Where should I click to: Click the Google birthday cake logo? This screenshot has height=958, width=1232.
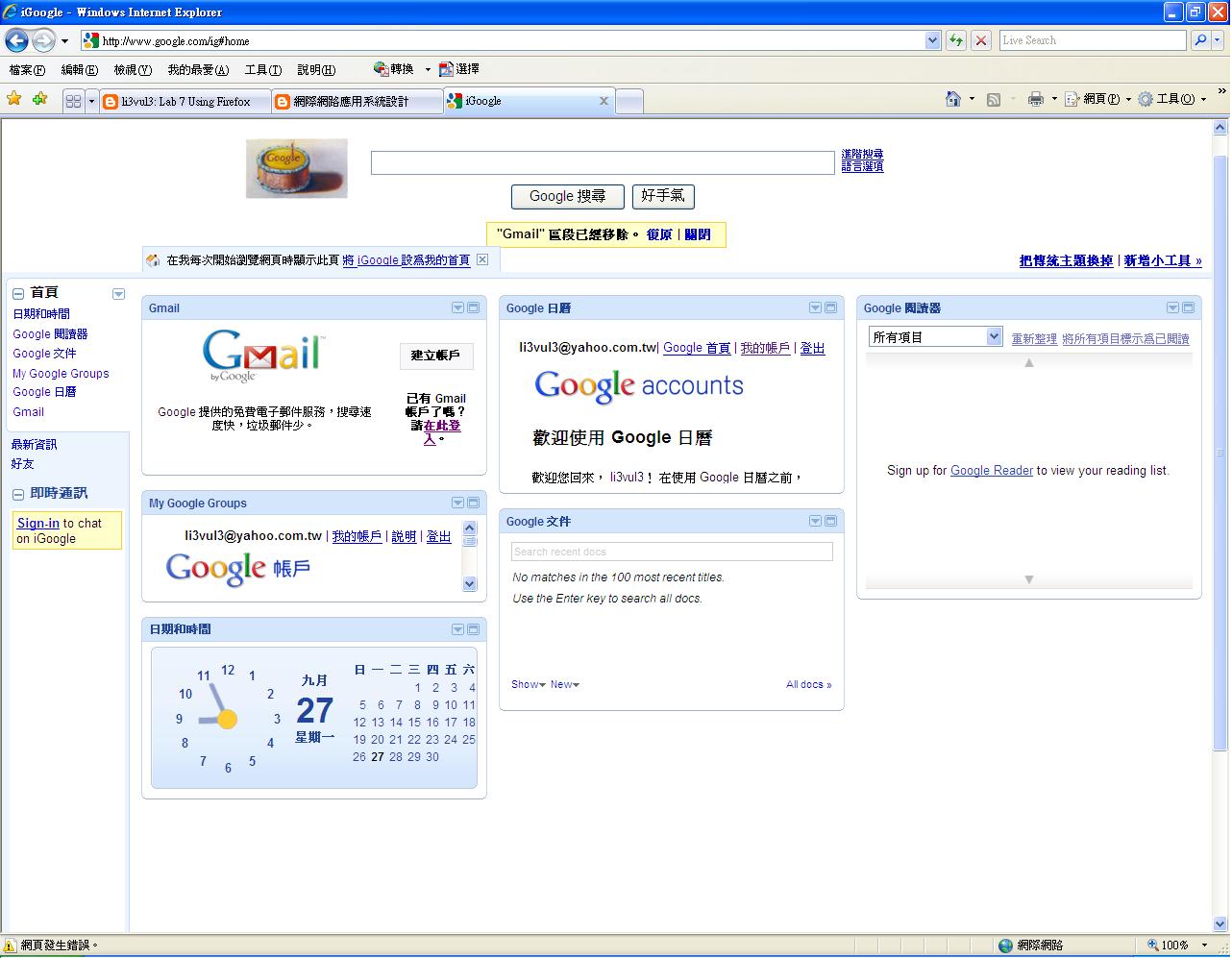click(x=296, y=169)
